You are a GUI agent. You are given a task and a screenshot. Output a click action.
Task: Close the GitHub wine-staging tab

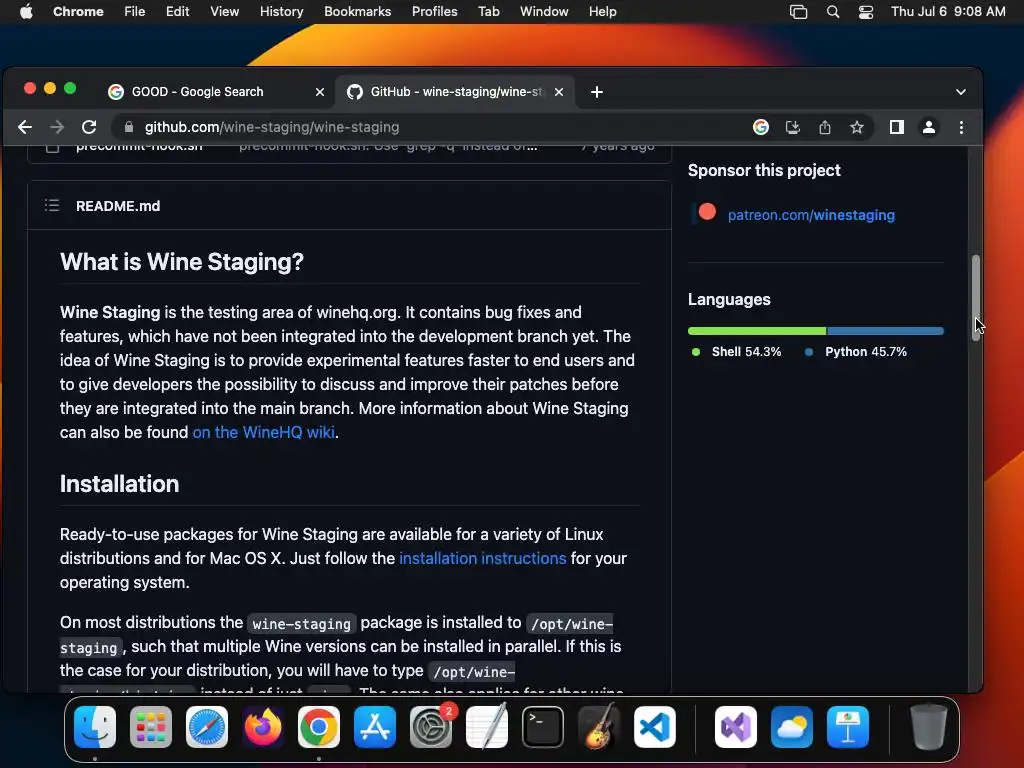click(x=559, y=92)
